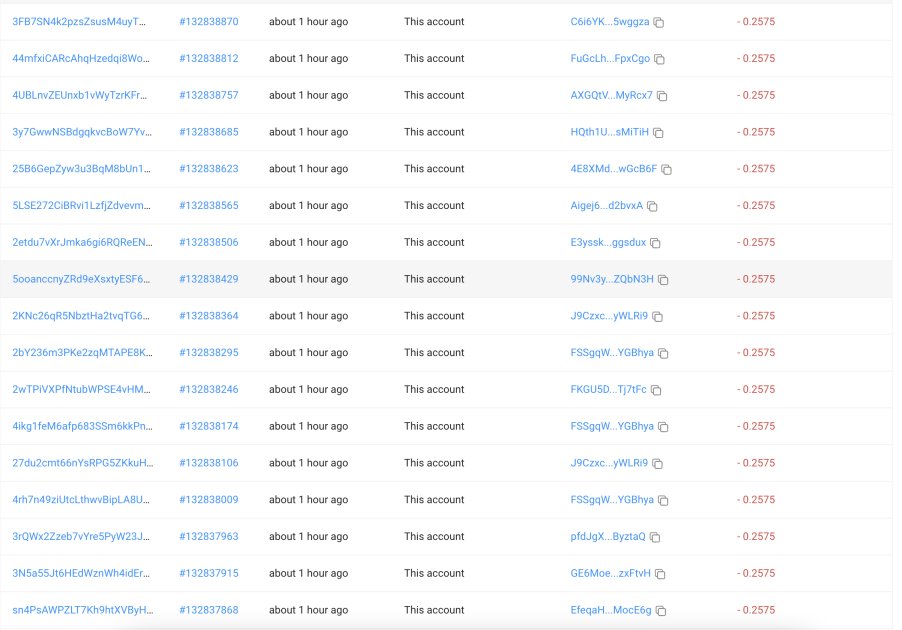Open account FuGcLh...FpxCgo
Screen dimensions: 902x630
(610, 59)
